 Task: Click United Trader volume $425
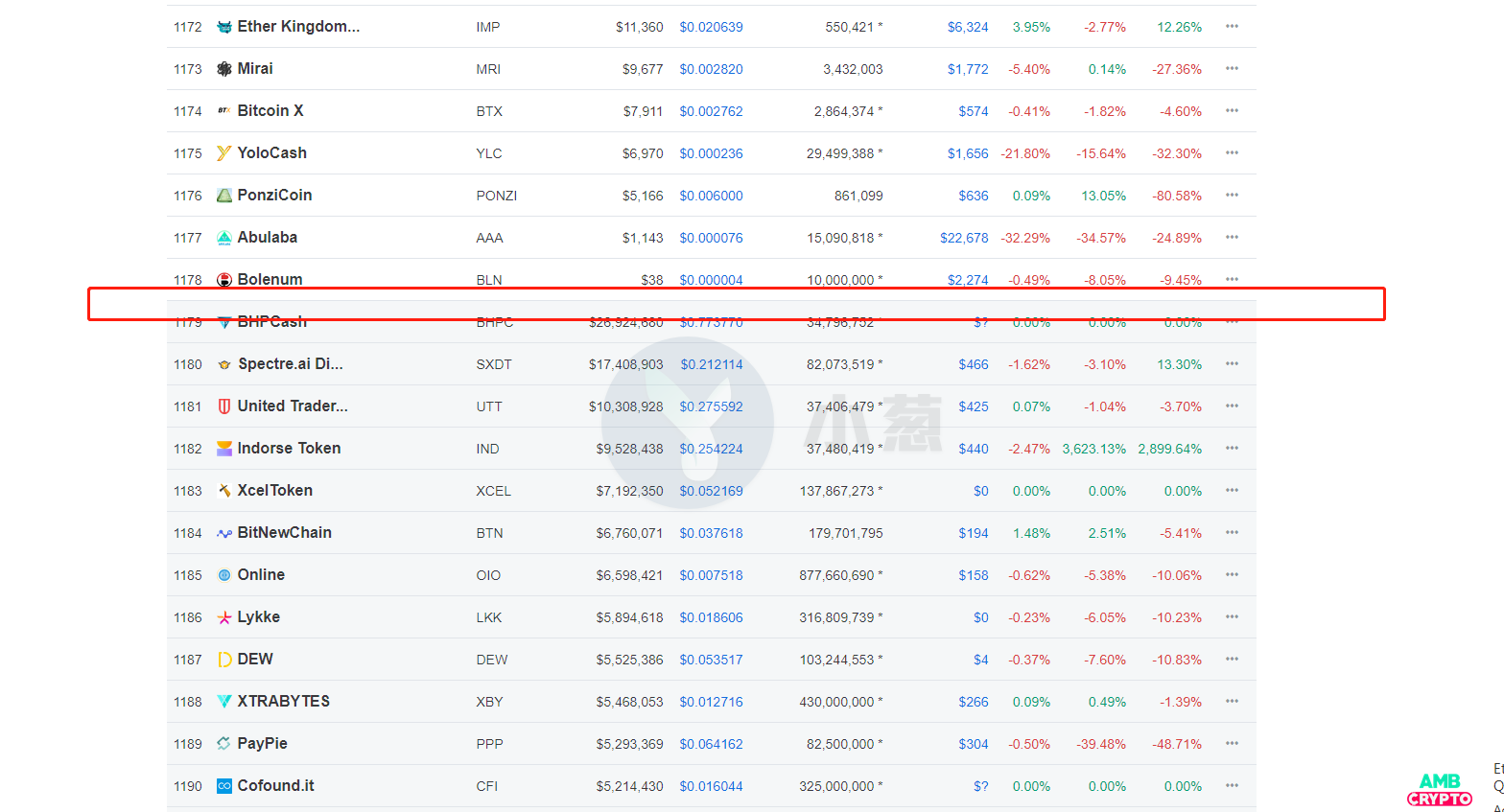974,406
